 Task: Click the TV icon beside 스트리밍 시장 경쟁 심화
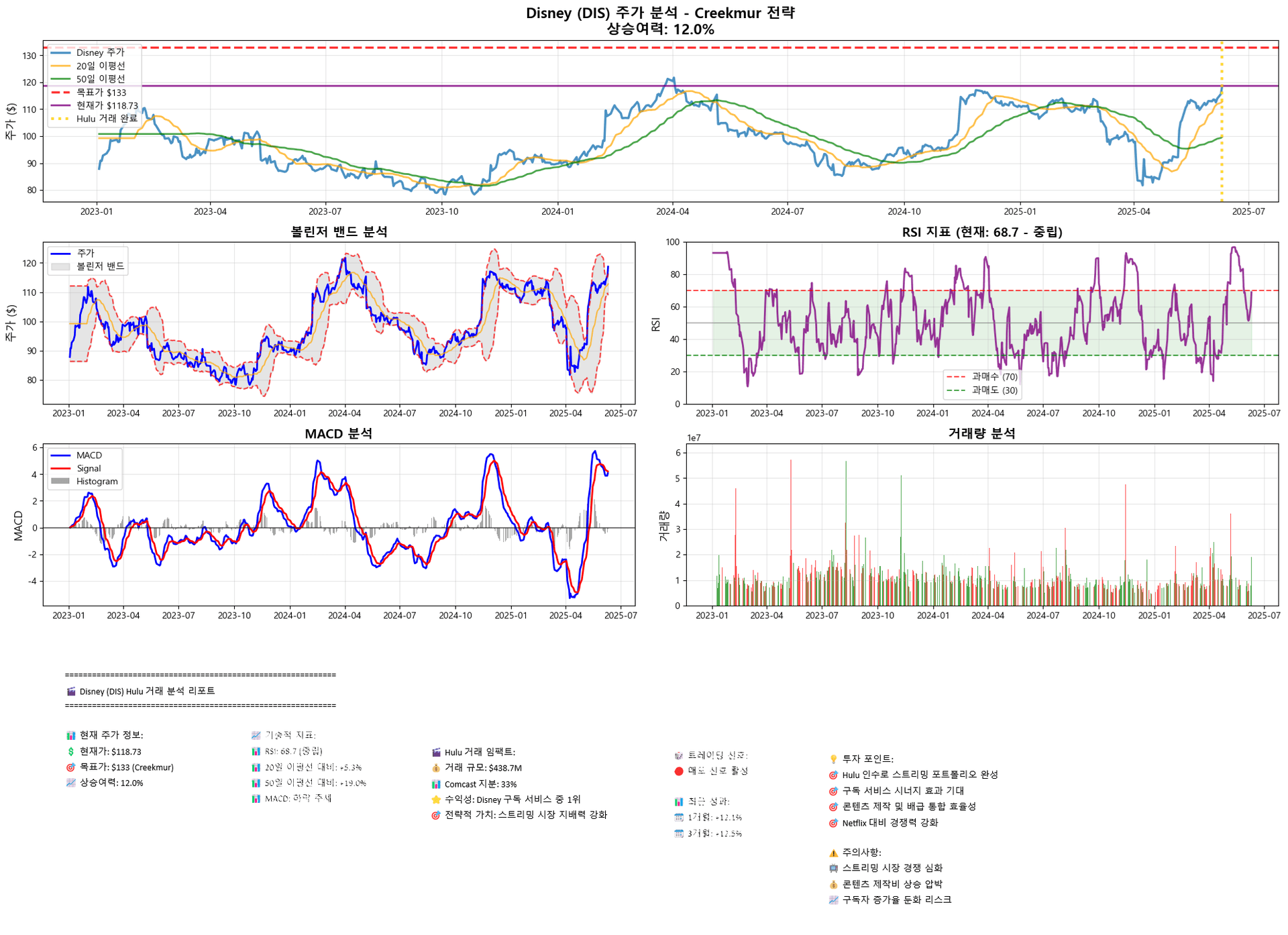click(834, 869)
